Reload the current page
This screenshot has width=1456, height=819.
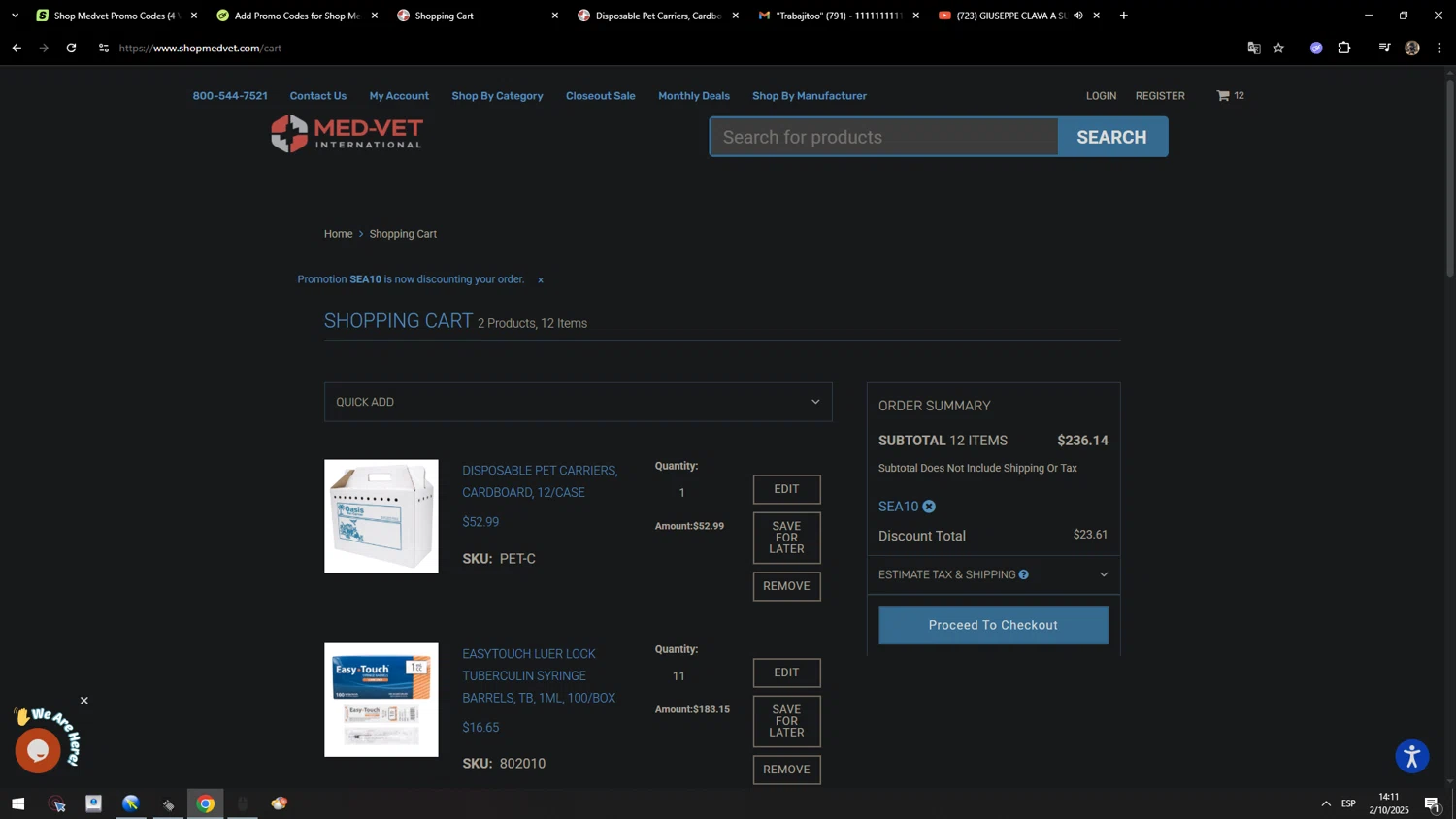71,48
